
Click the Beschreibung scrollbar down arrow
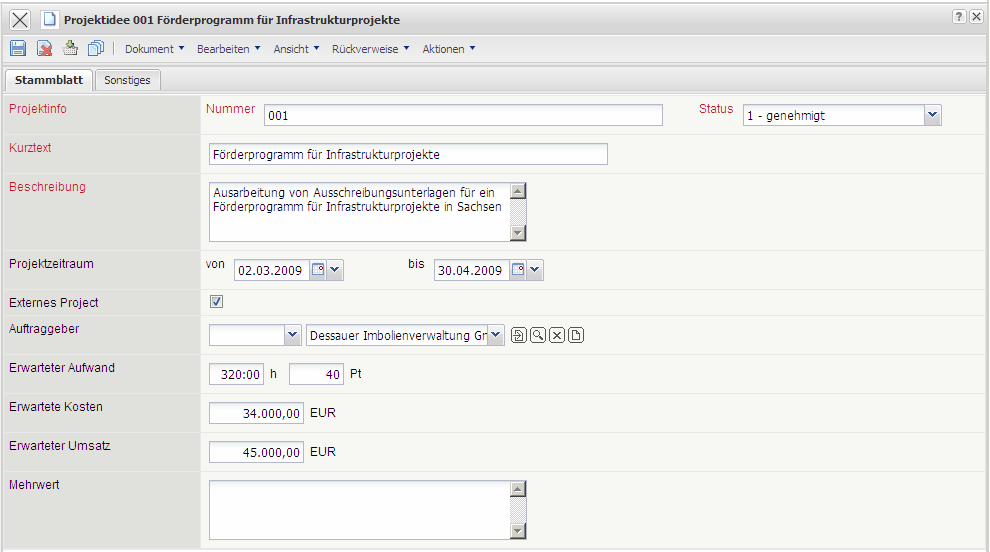[518, 233]
